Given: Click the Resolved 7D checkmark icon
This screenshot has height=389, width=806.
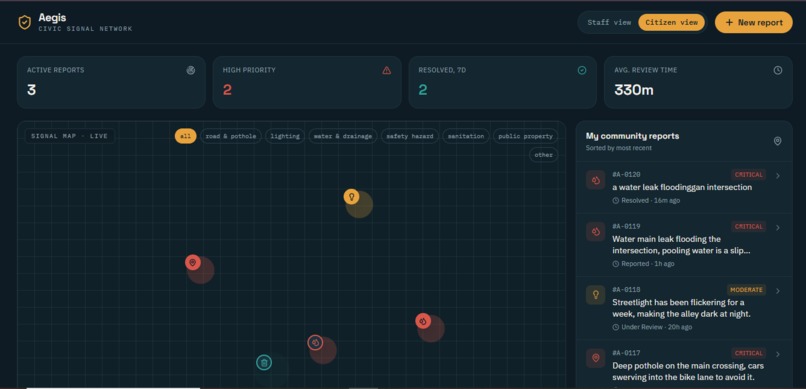Looking at the screenshot, I should tap(582, 70).
